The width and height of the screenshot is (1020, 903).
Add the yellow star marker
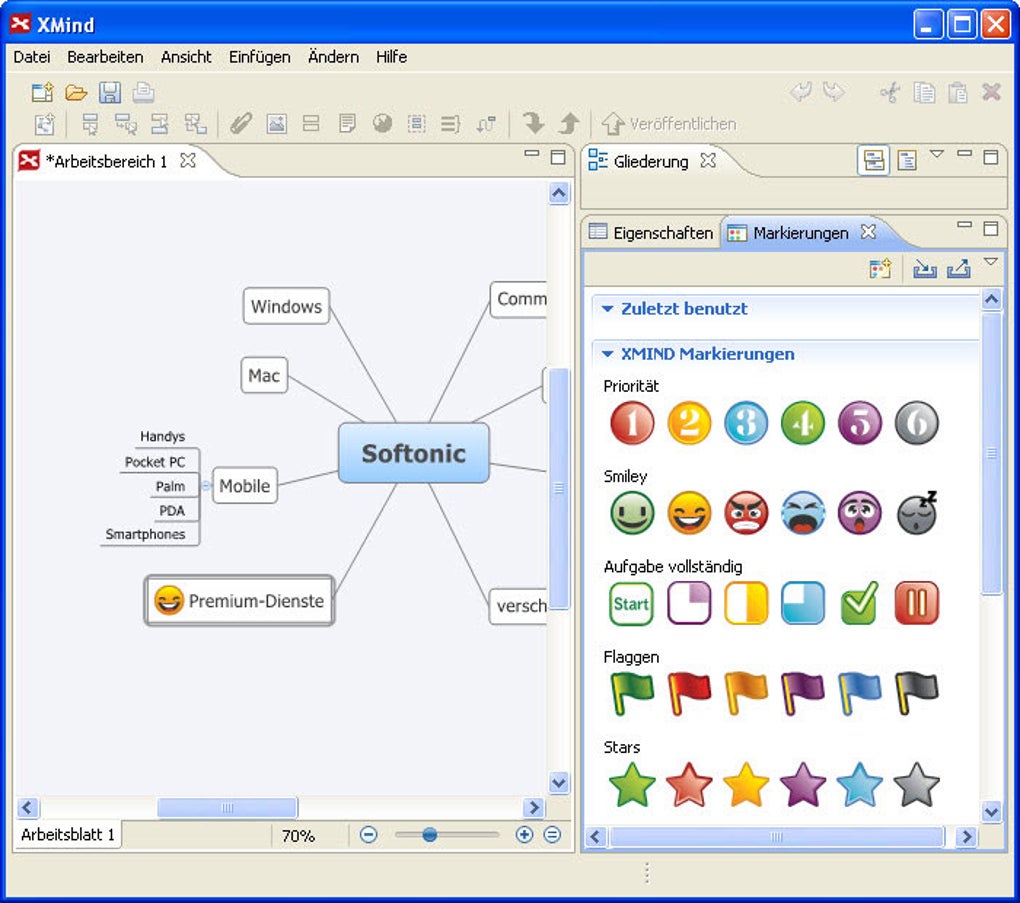click(745, 785)
